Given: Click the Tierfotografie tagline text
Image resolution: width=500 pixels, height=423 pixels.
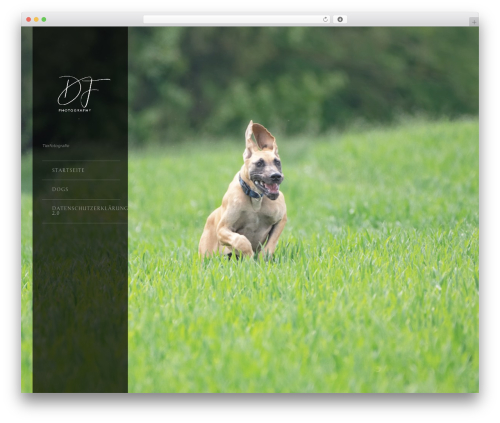Looking at the screenshot, I should pos(56,146).
